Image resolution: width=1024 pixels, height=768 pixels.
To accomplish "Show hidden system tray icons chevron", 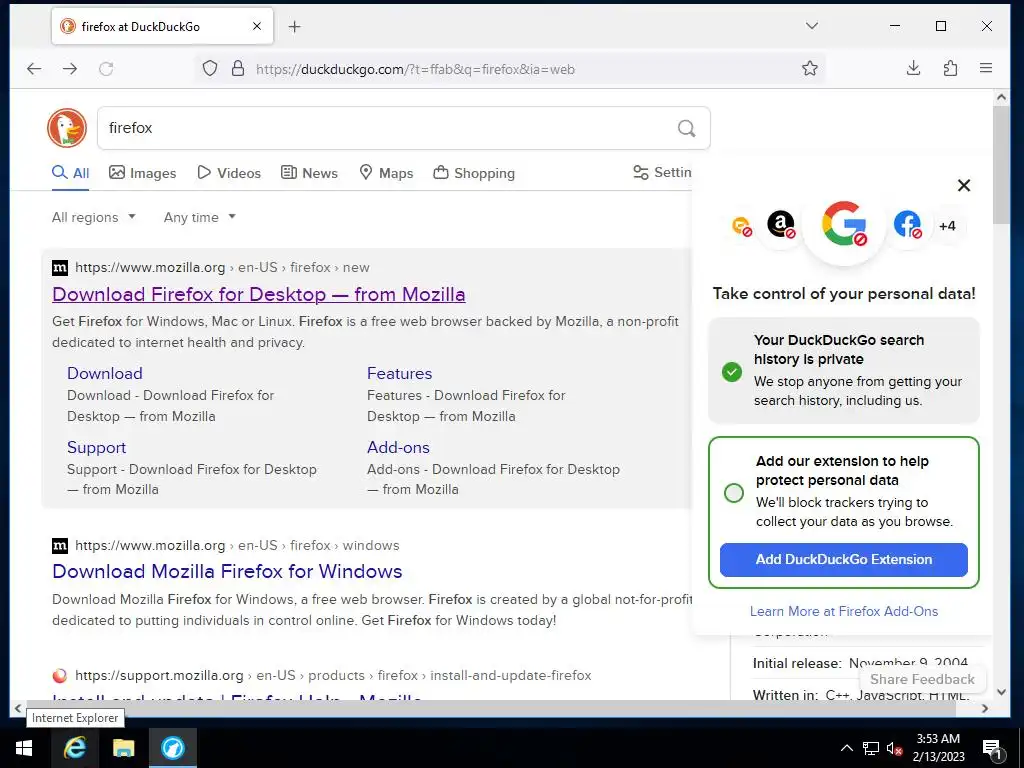I will 846,748.
